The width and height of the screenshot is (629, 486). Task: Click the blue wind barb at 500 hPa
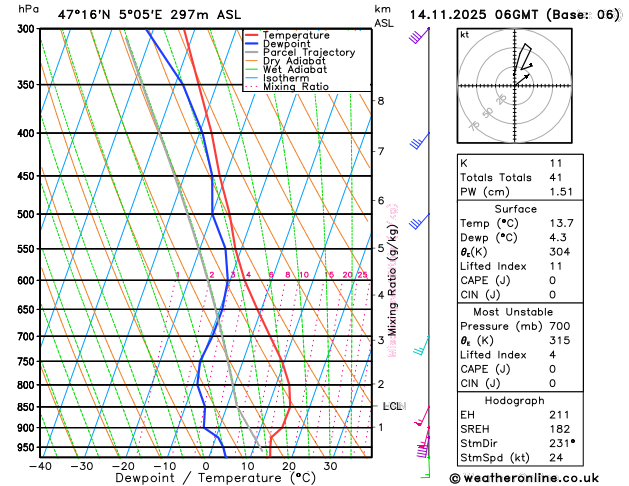419,221
